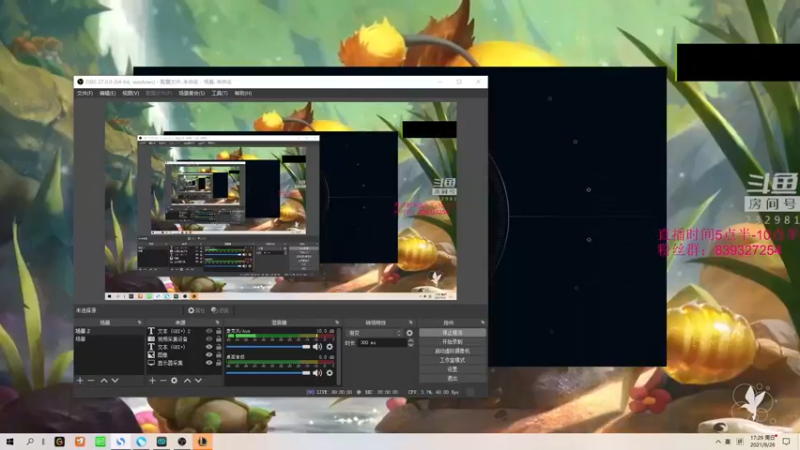
Task: Move scene down in Scenes panel
Action: click(x=115, y=381)
